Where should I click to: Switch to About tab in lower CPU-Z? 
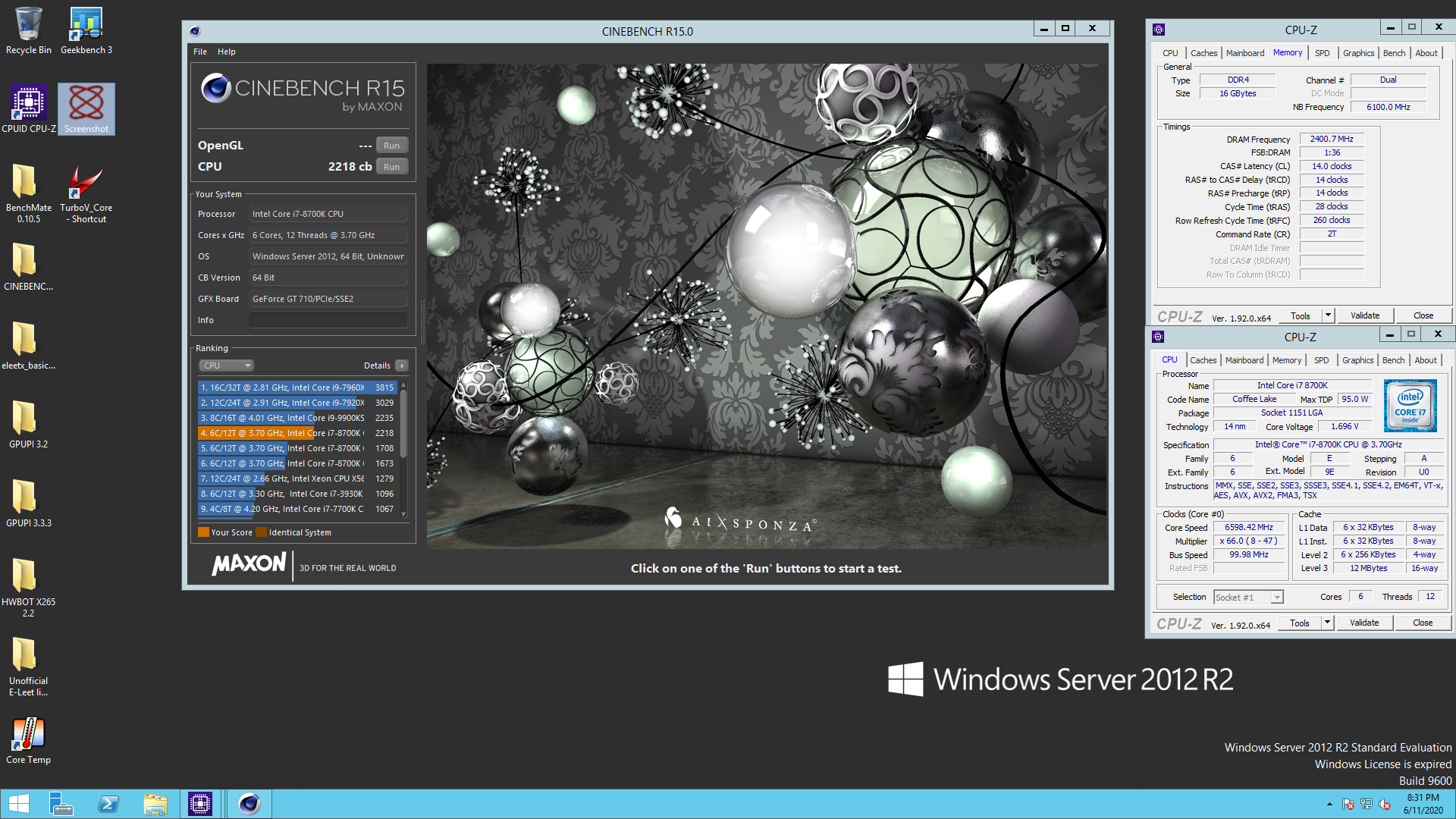click(x=1426, y=360)
